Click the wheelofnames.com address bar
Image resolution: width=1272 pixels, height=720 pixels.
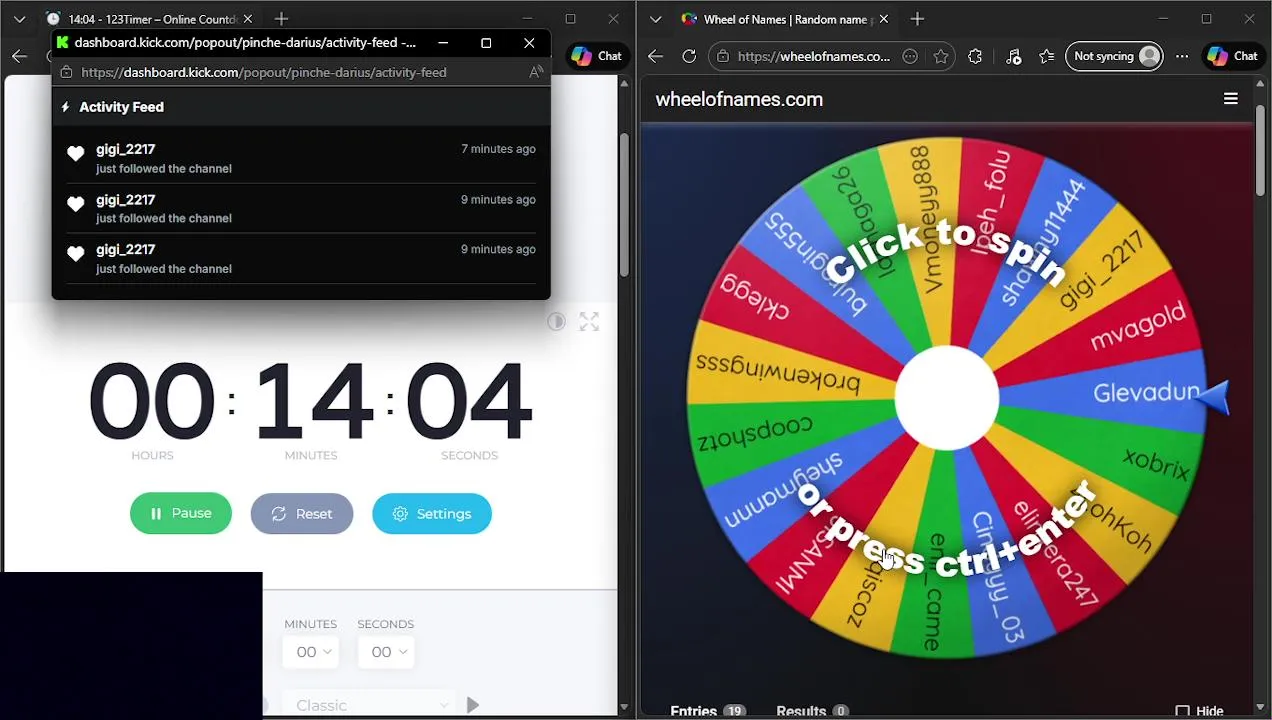pos(813,56)
